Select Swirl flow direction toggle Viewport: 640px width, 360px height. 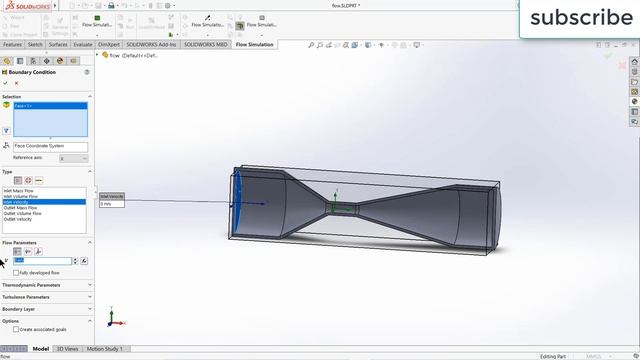point(28,251)
